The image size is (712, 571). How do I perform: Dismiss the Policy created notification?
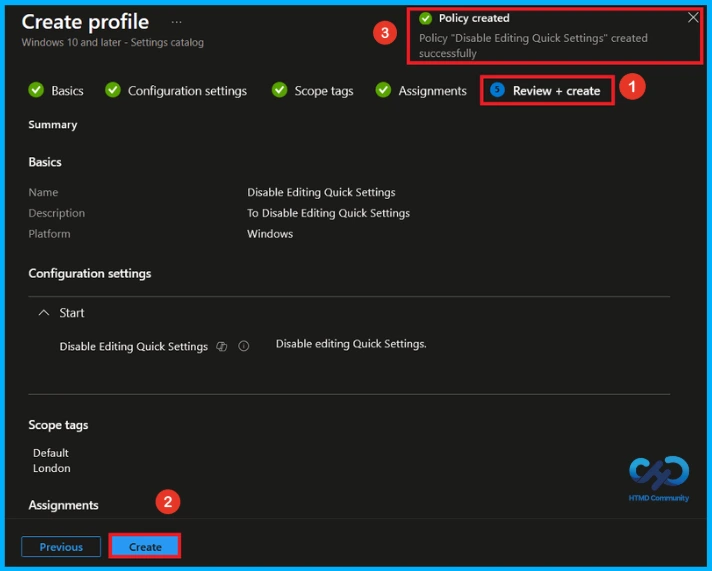693,18
